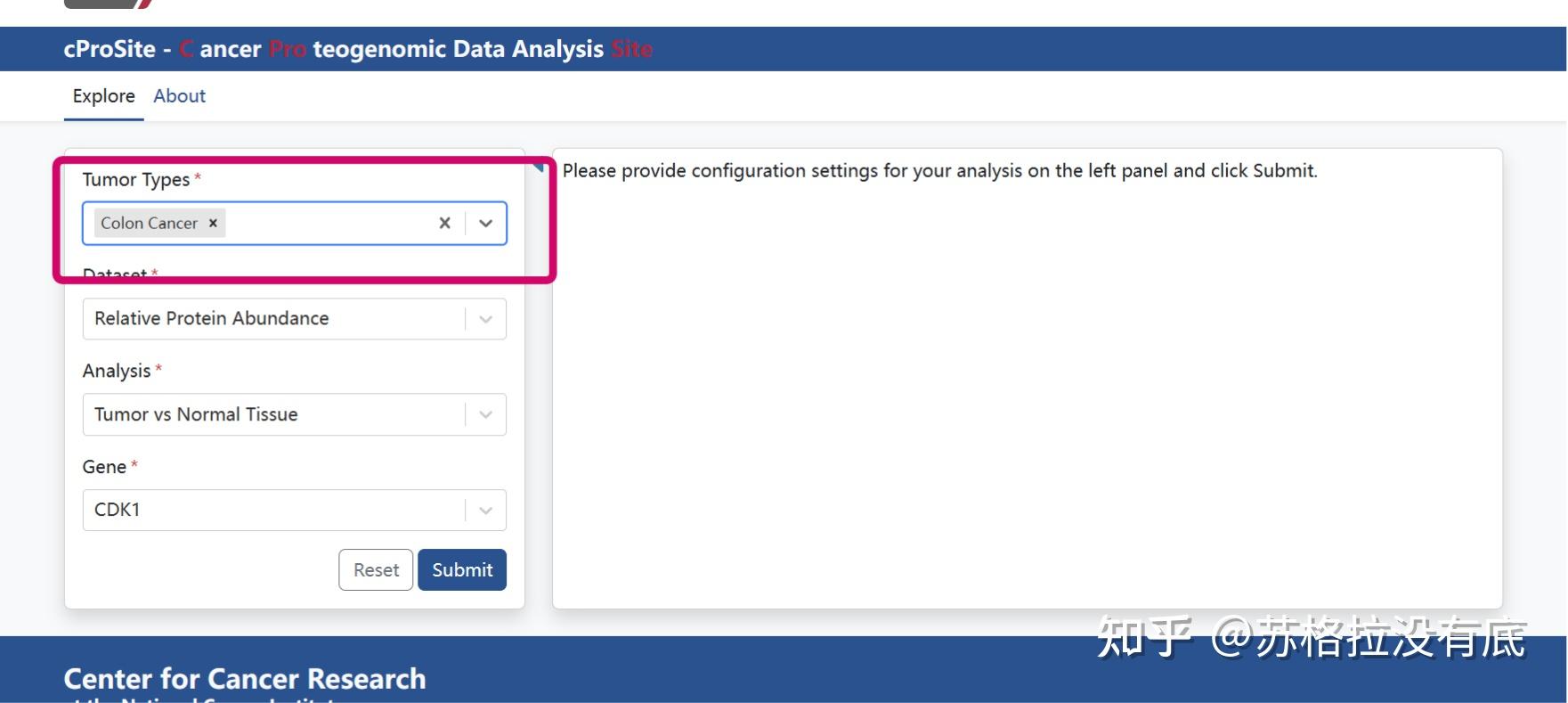This screenshot has width=1568, height=703.
Task: Click the Gene field label
Action: pyautogui.click(x=104, y=467)
